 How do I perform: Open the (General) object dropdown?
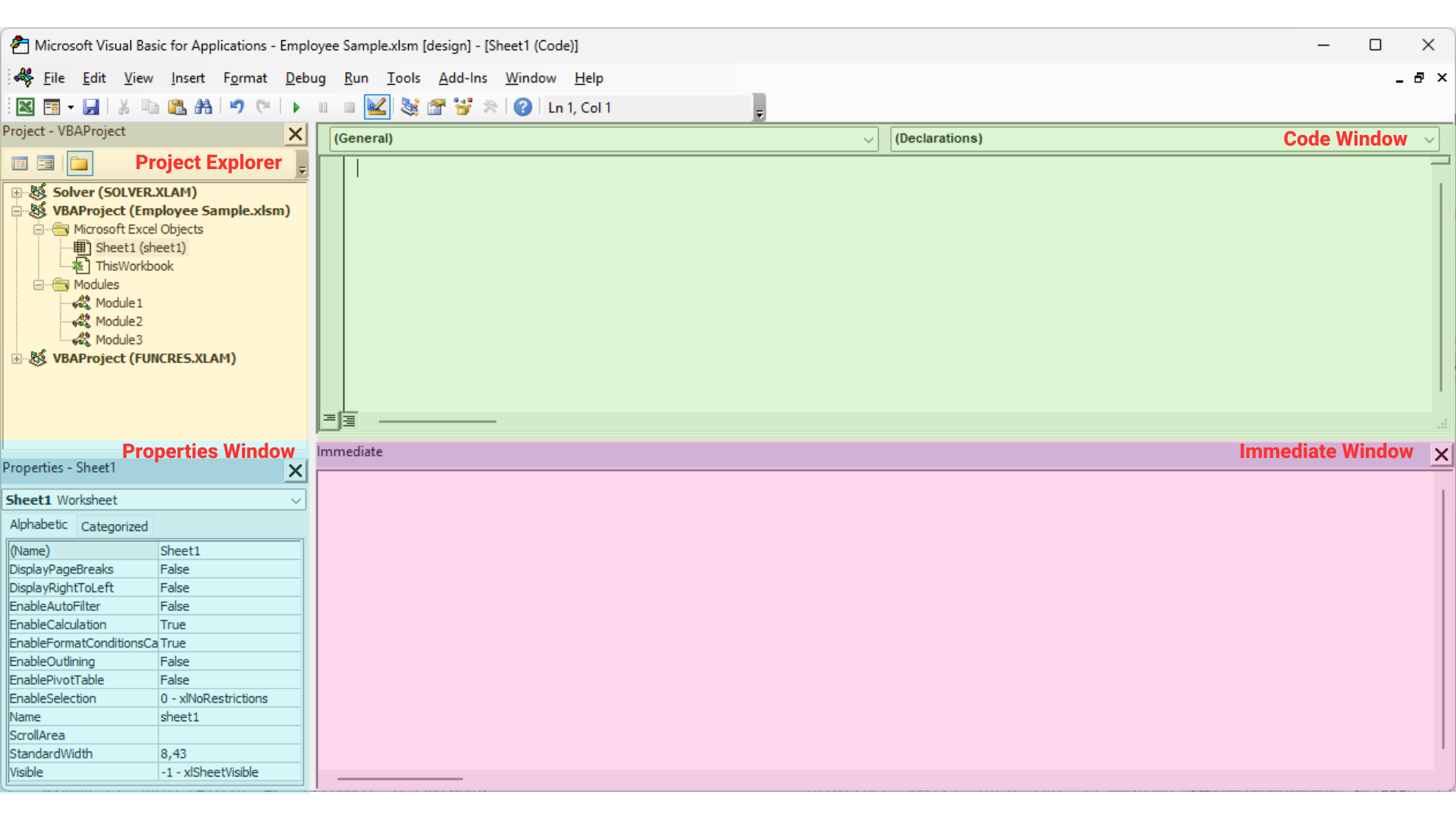(x=868, y=139)
